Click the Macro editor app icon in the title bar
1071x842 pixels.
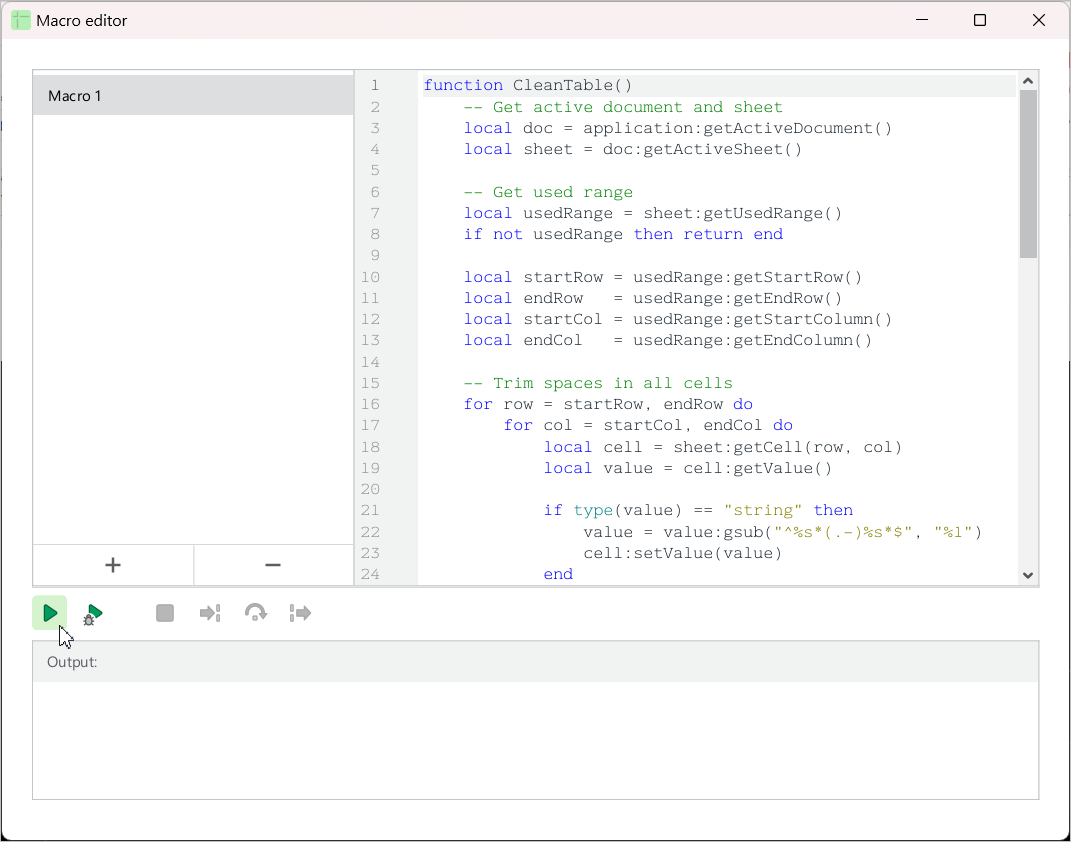pyautogui.click(x=20, y=20)
